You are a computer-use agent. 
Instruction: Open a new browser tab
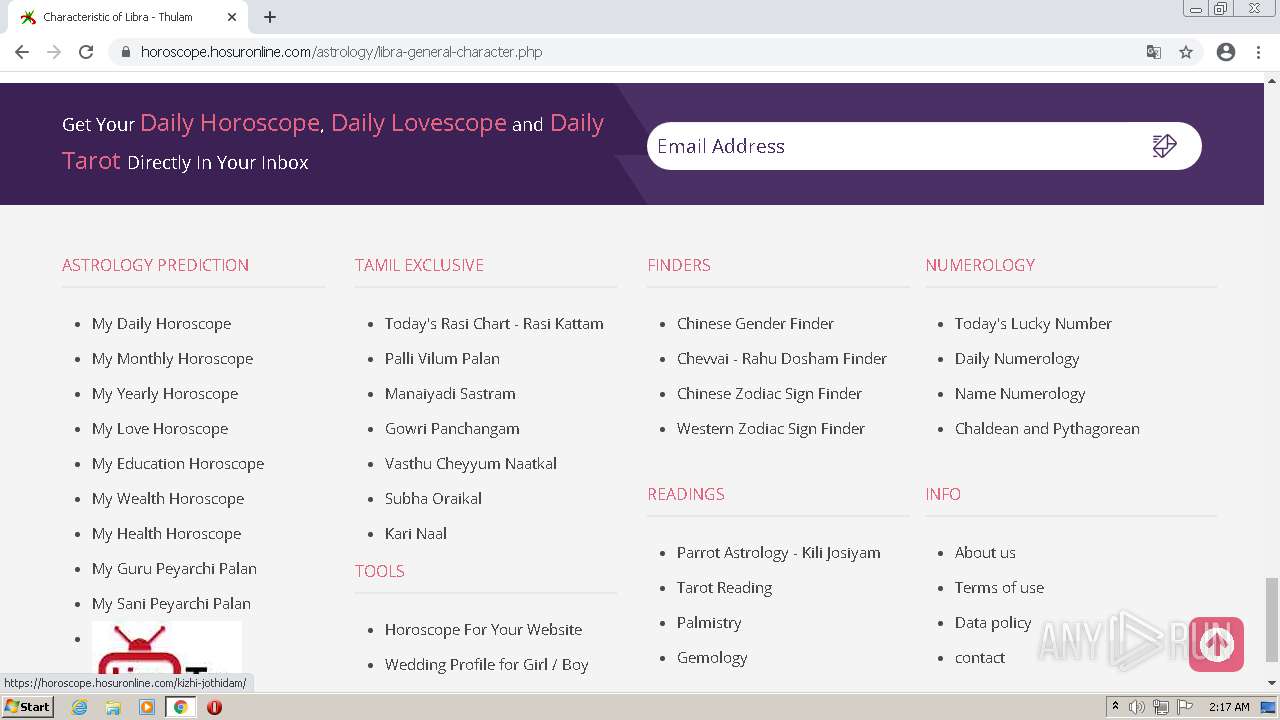pos(270,17)
